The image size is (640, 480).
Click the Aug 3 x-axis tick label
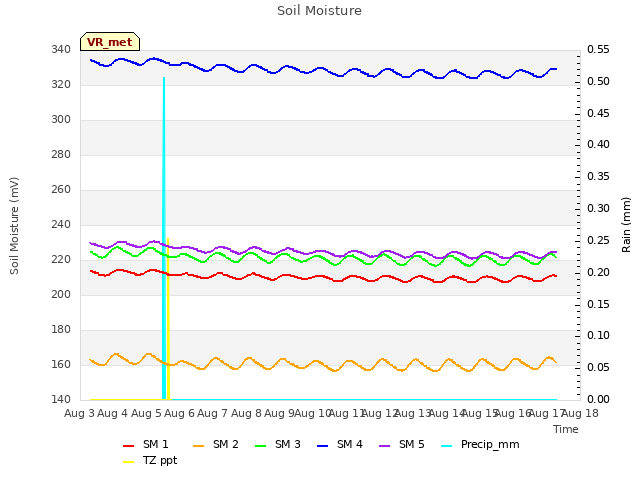[x=79, y=413]
